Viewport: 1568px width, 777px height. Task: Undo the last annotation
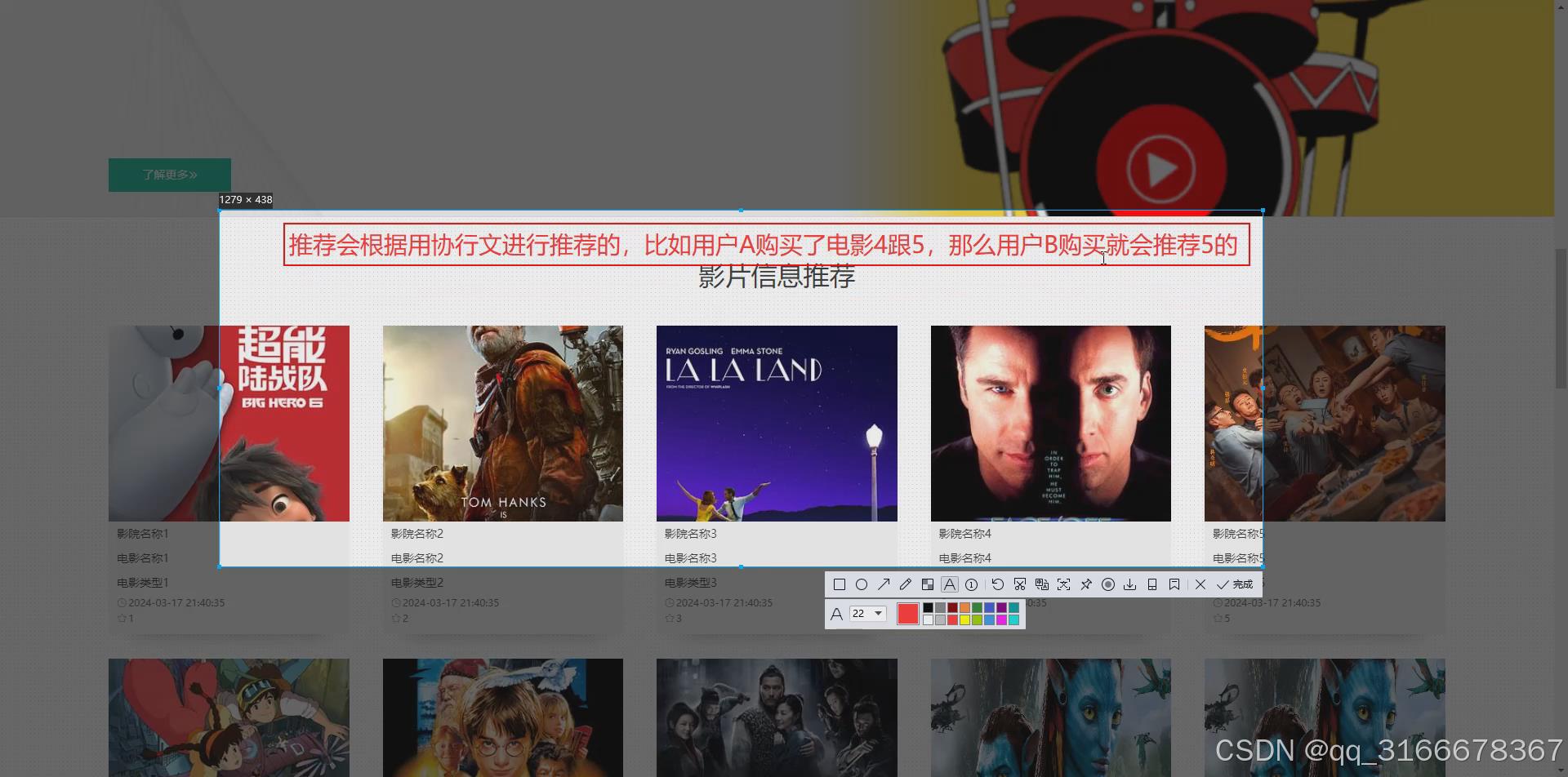[x=997, y=584]
